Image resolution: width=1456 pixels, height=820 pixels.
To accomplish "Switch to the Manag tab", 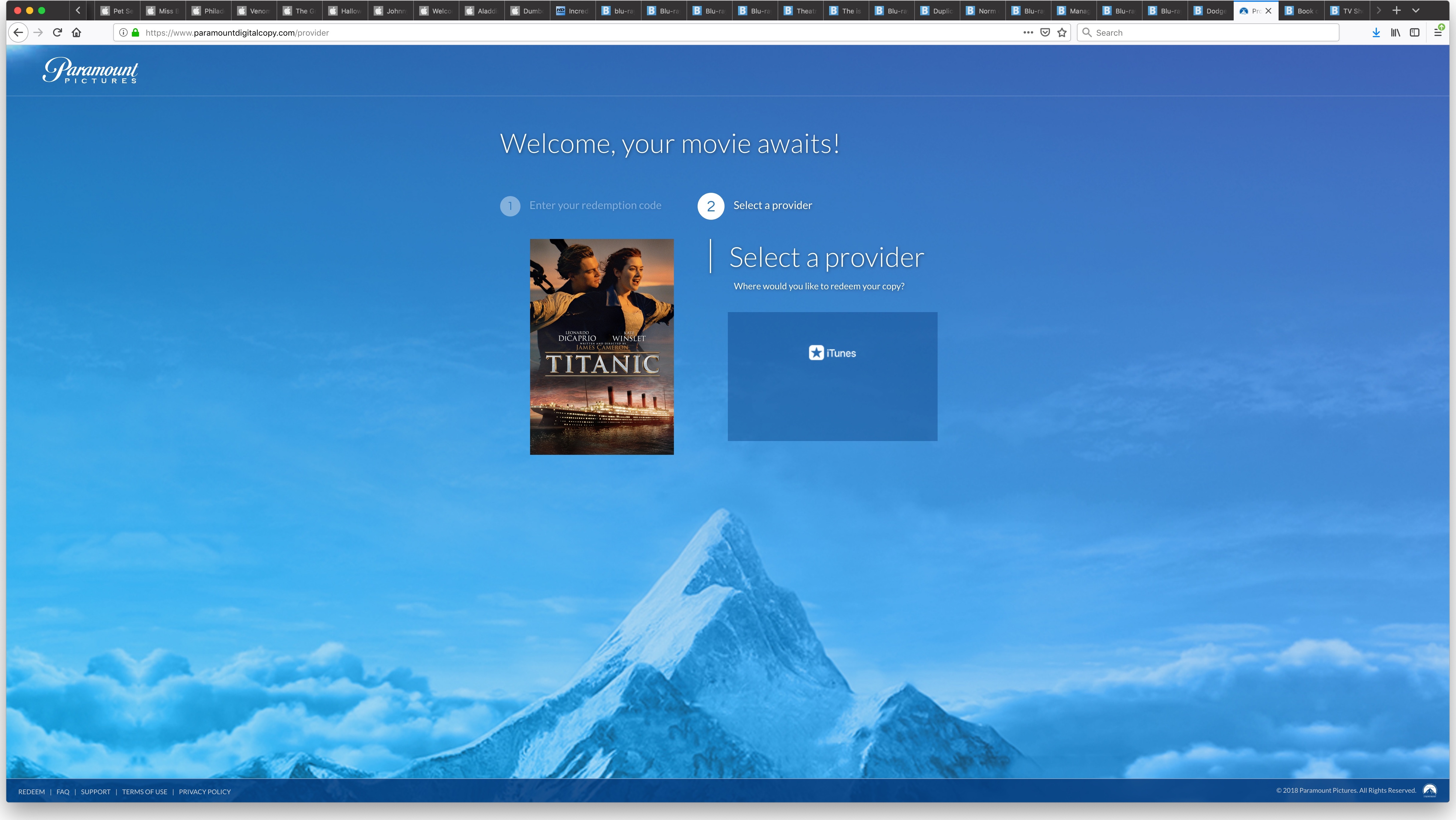I will [1074, 11].
